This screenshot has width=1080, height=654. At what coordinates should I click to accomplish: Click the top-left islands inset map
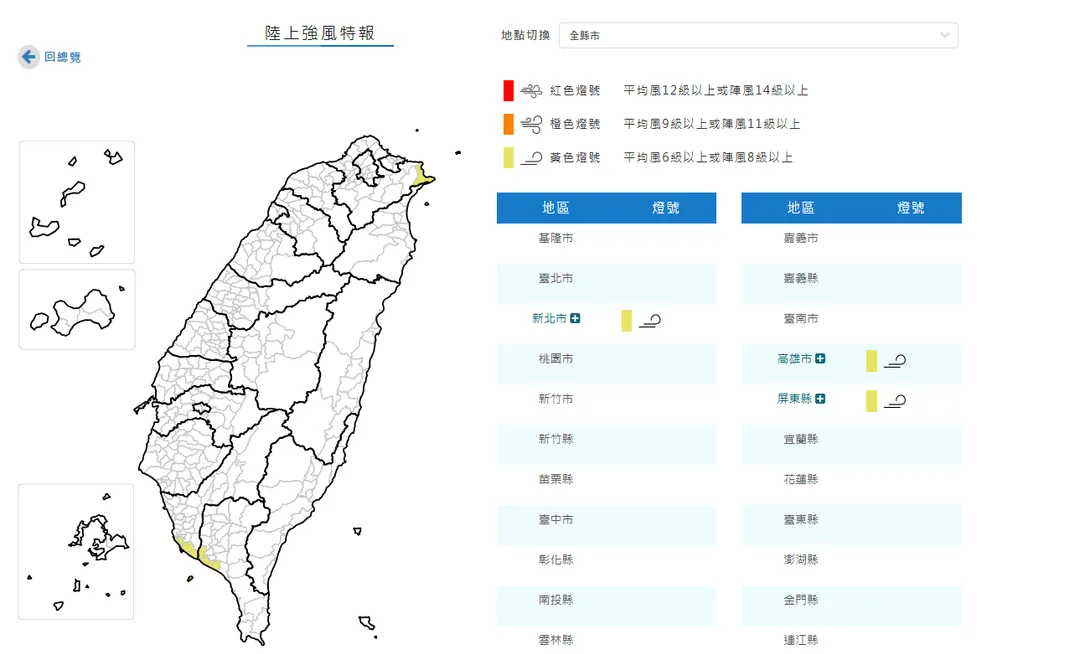coord(76,202)
